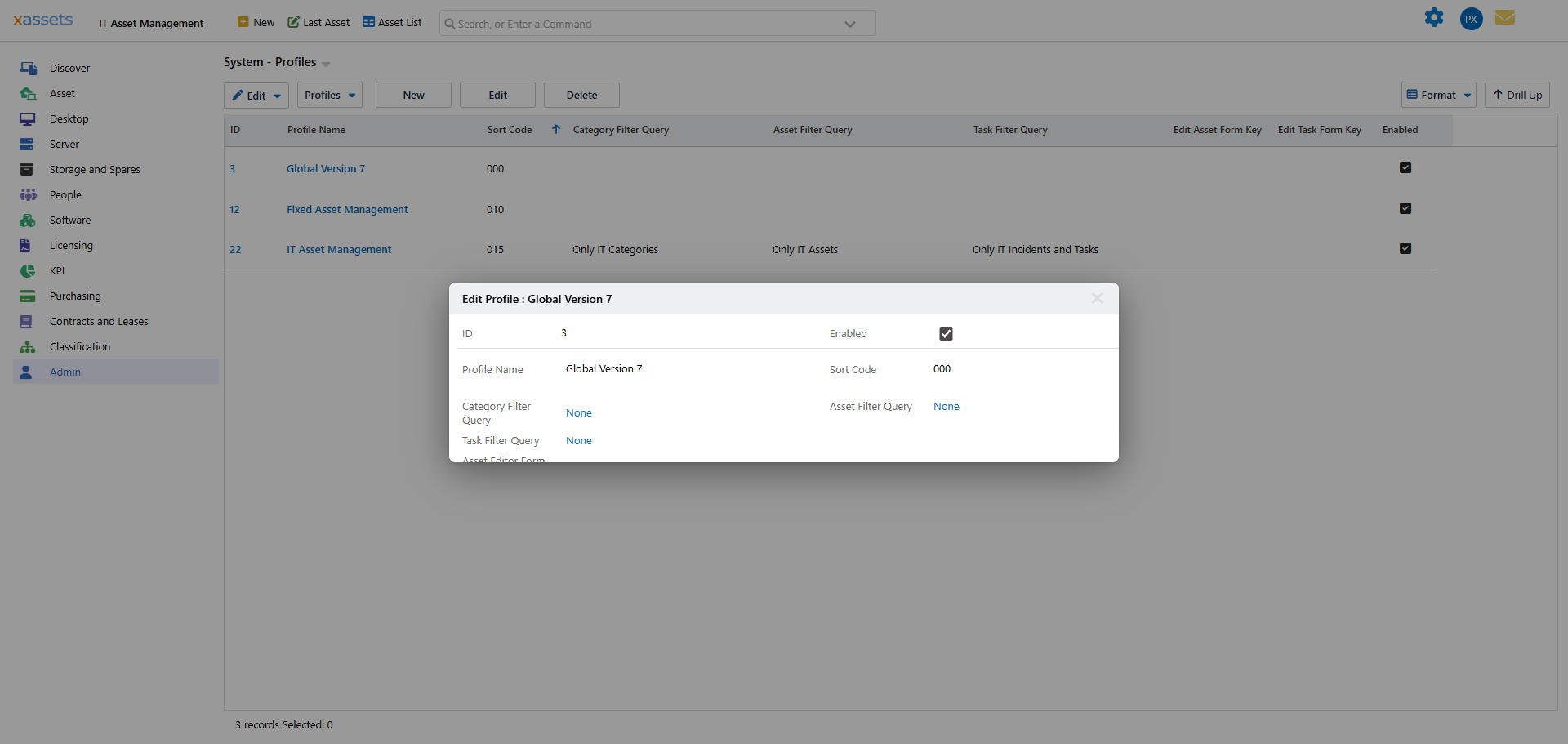Disable the Enabled checkbox in the dialog
Screen dimensions: 1568x744
[946, 333]
